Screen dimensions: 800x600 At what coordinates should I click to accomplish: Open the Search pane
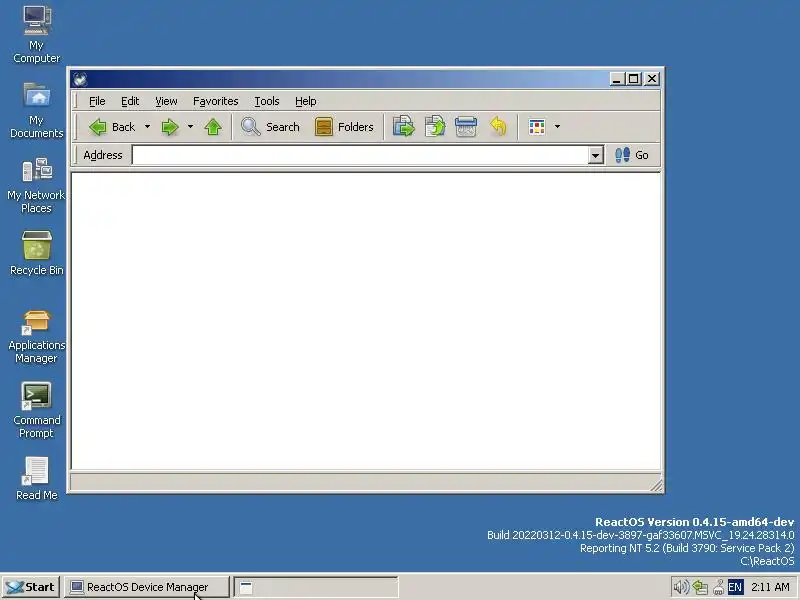pos(270,127)
